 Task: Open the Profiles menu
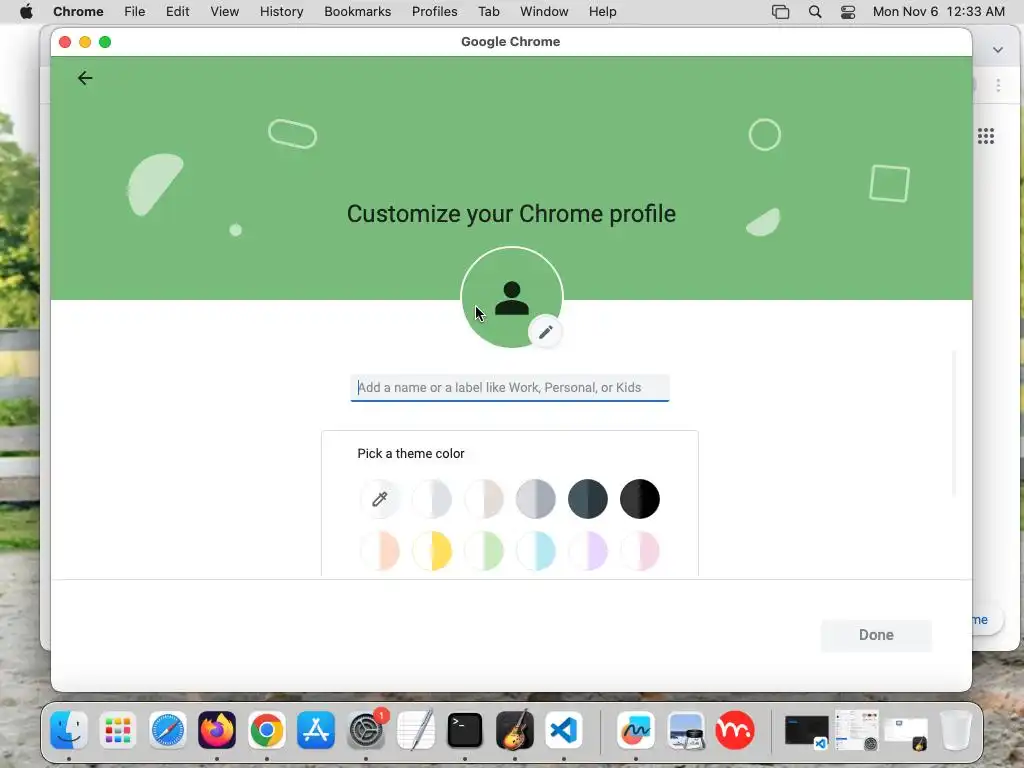434,12
